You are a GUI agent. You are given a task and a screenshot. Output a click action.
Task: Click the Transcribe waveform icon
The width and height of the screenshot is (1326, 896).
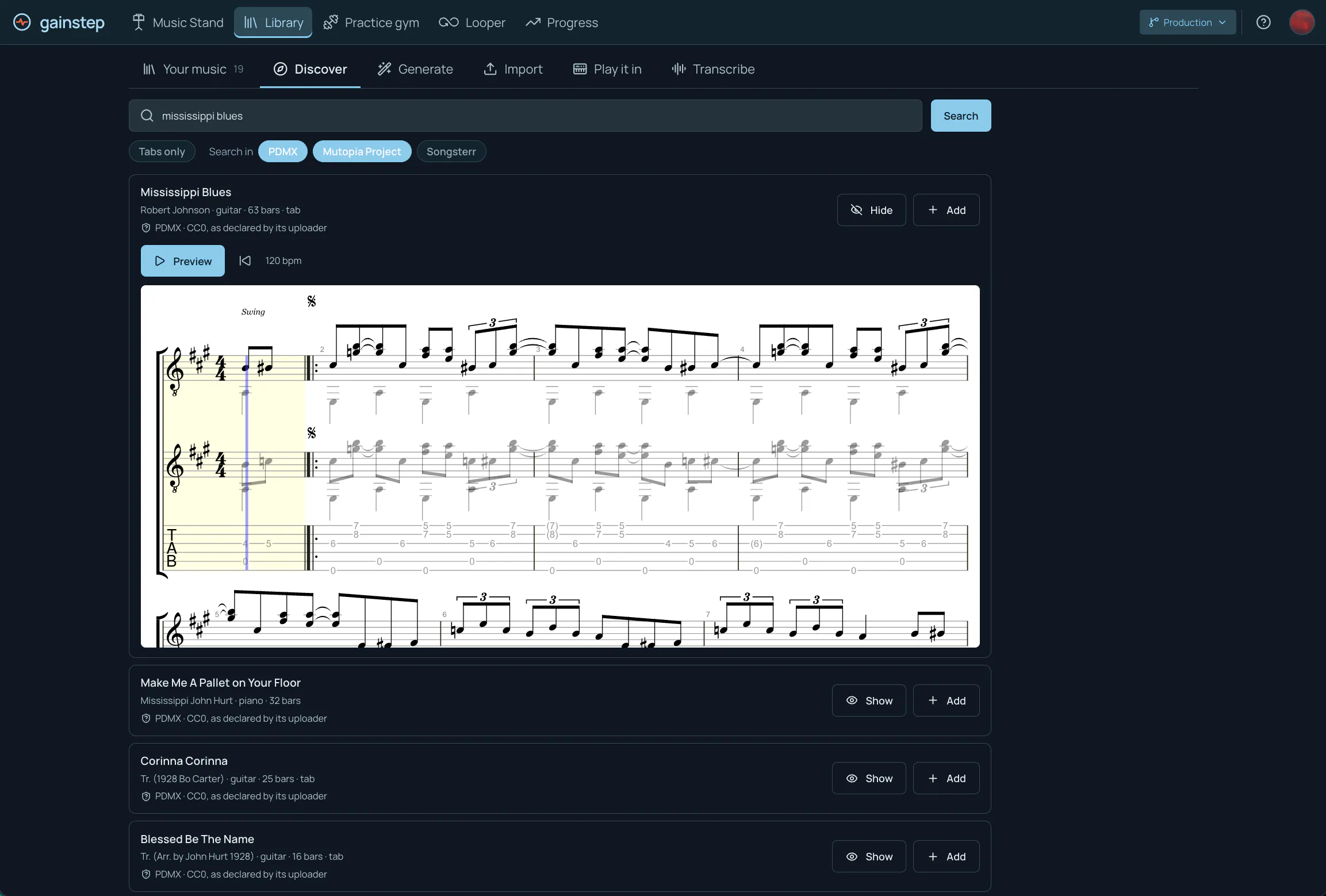tap(679, 69)
